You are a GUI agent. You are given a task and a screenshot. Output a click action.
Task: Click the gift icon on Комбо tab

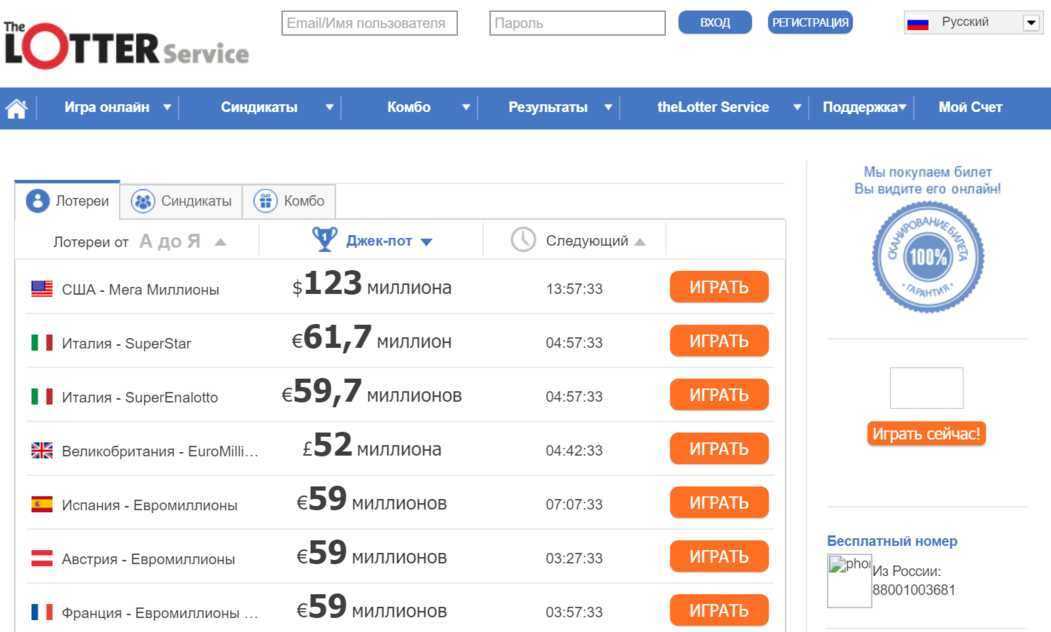(x=265, y=200)
